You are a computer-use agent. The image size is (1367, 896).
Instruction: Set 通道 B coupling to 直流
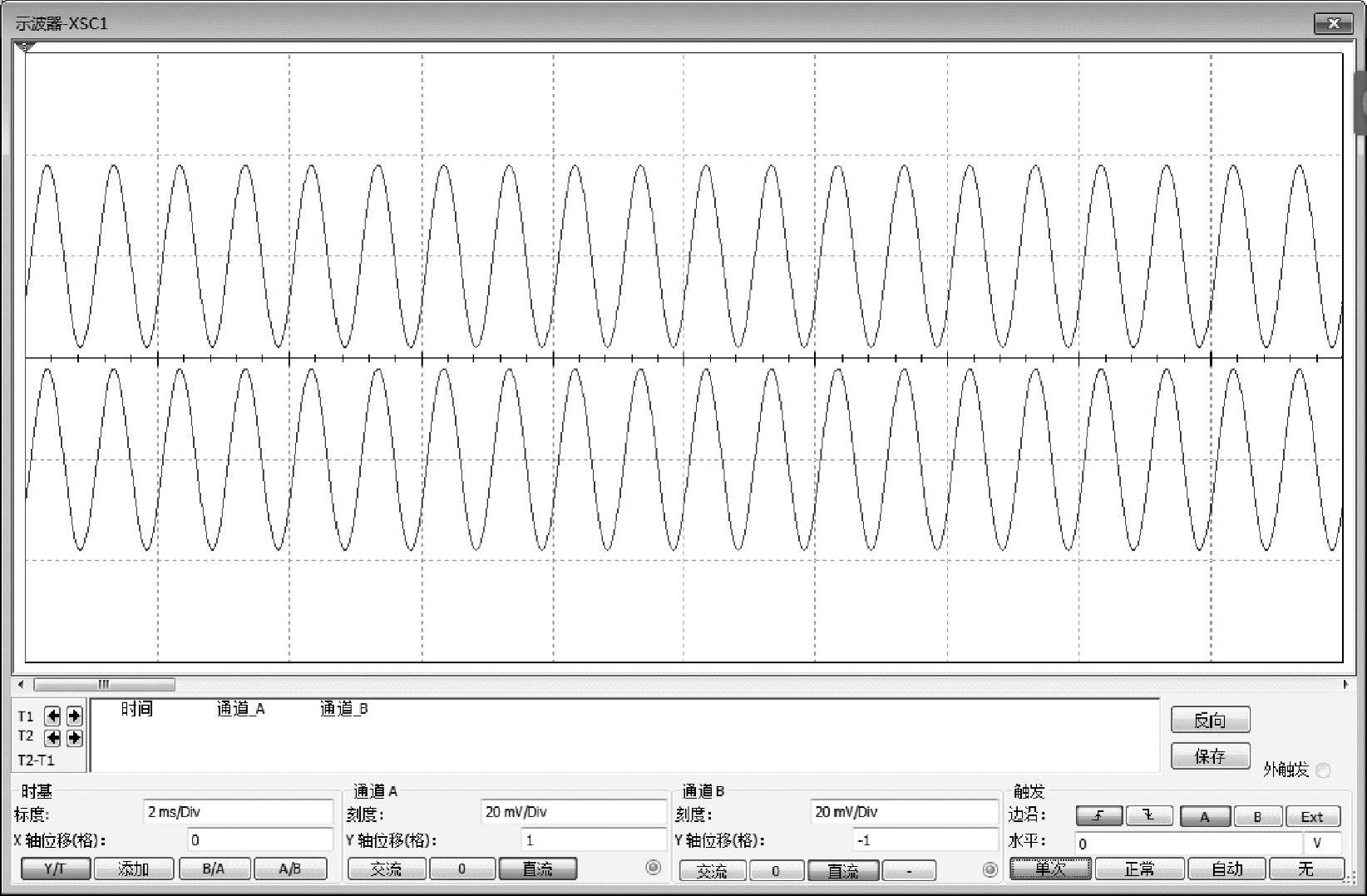click(843, 870)
